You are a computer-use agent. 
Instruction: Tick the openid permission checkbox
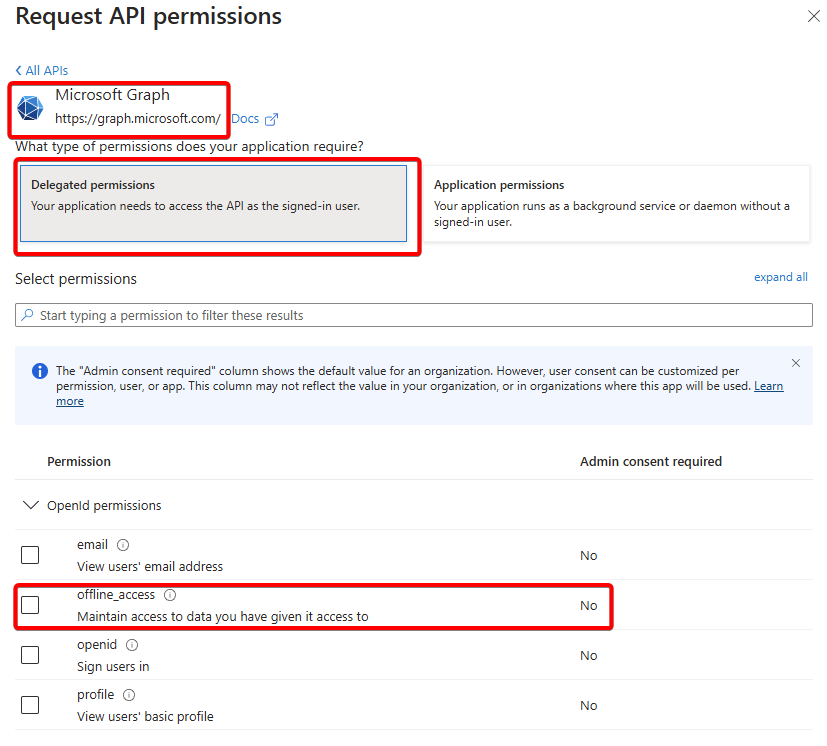[x=30, y=655]
